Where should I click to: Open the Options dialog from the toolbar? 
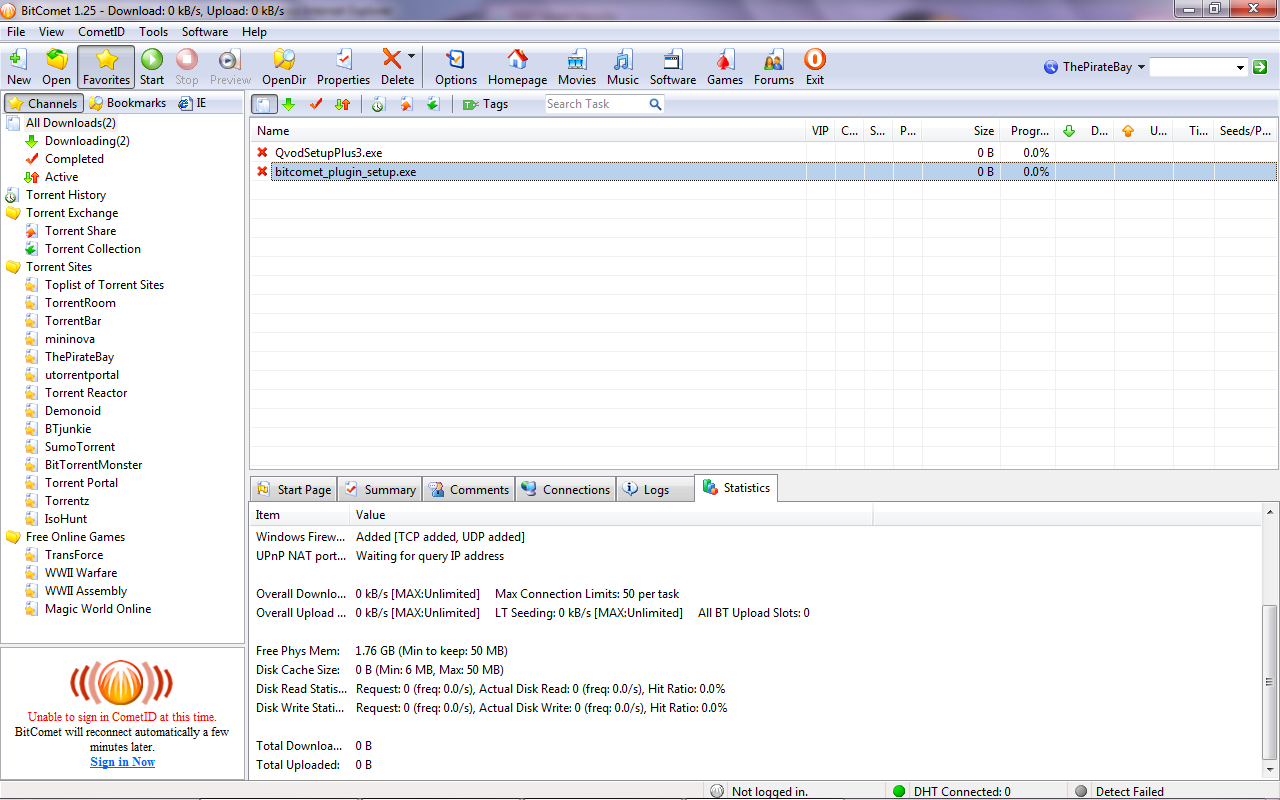(x=456, y=67)
